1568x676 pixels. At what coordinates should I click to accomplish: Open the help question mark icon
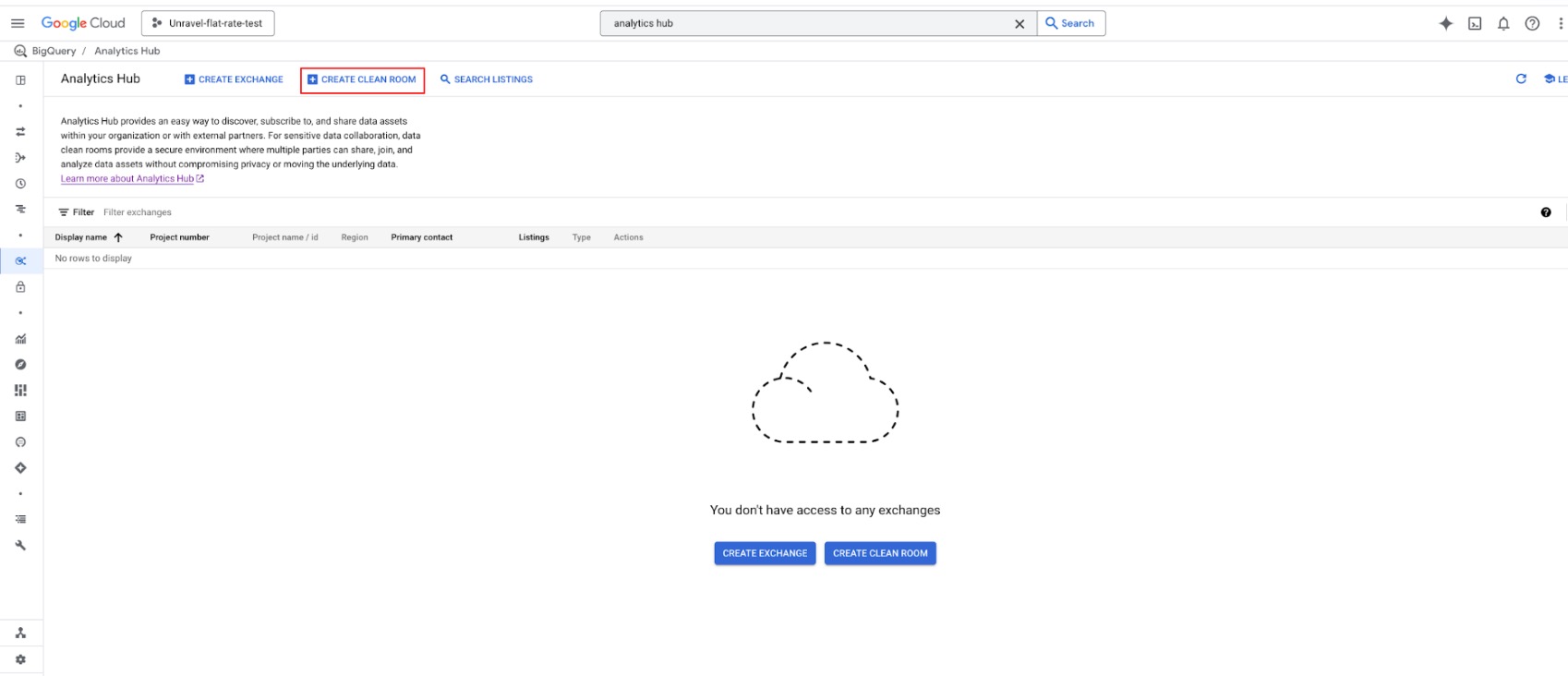pos(1532,24)
